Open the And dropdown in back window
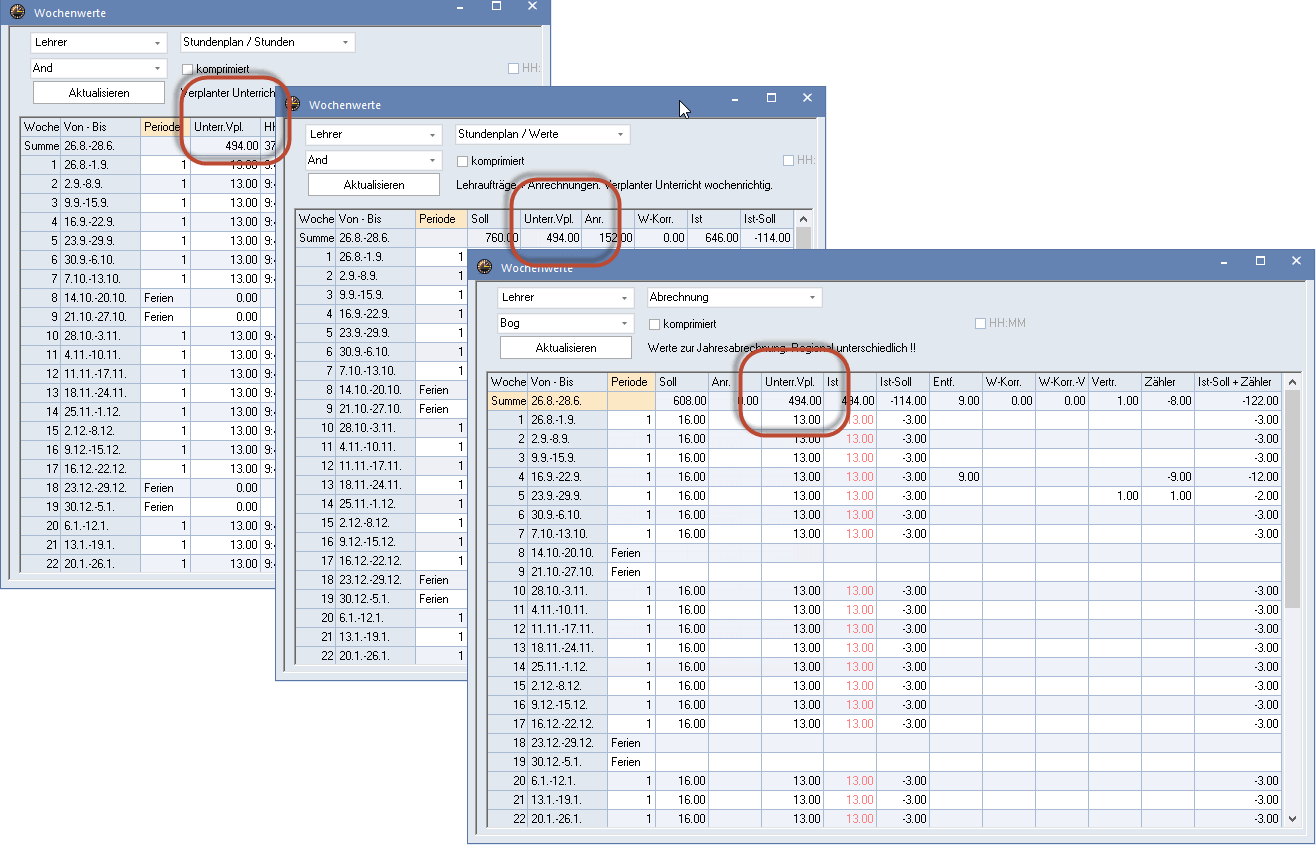Image resolution: width=1316 pixels, height=845 pixels. (x=98, y=68)
